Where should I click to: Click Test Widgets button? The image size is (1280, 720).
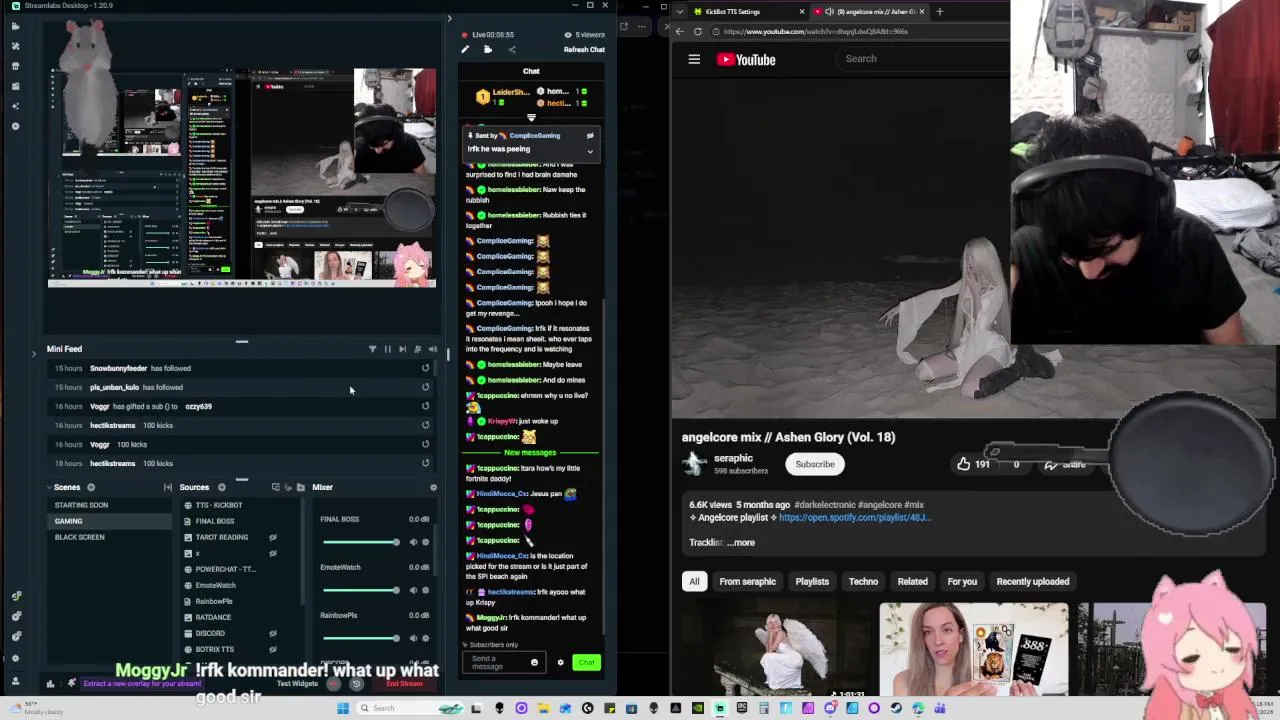(297, 684)
